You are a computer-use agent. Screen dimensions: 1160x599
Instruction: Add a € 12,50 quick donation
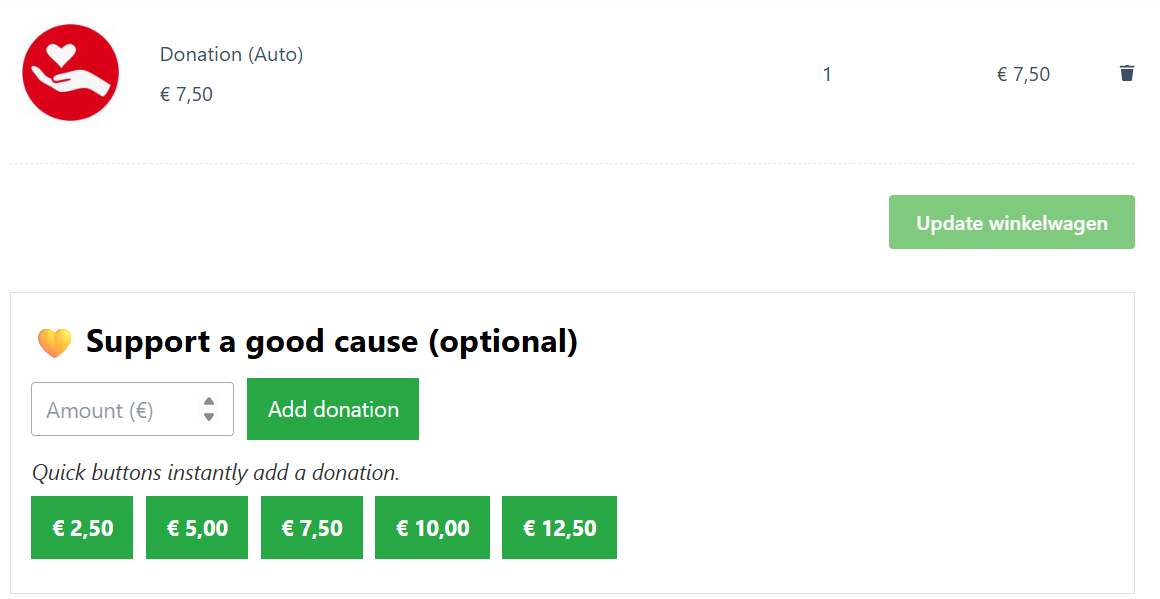[x=559, y=527]
